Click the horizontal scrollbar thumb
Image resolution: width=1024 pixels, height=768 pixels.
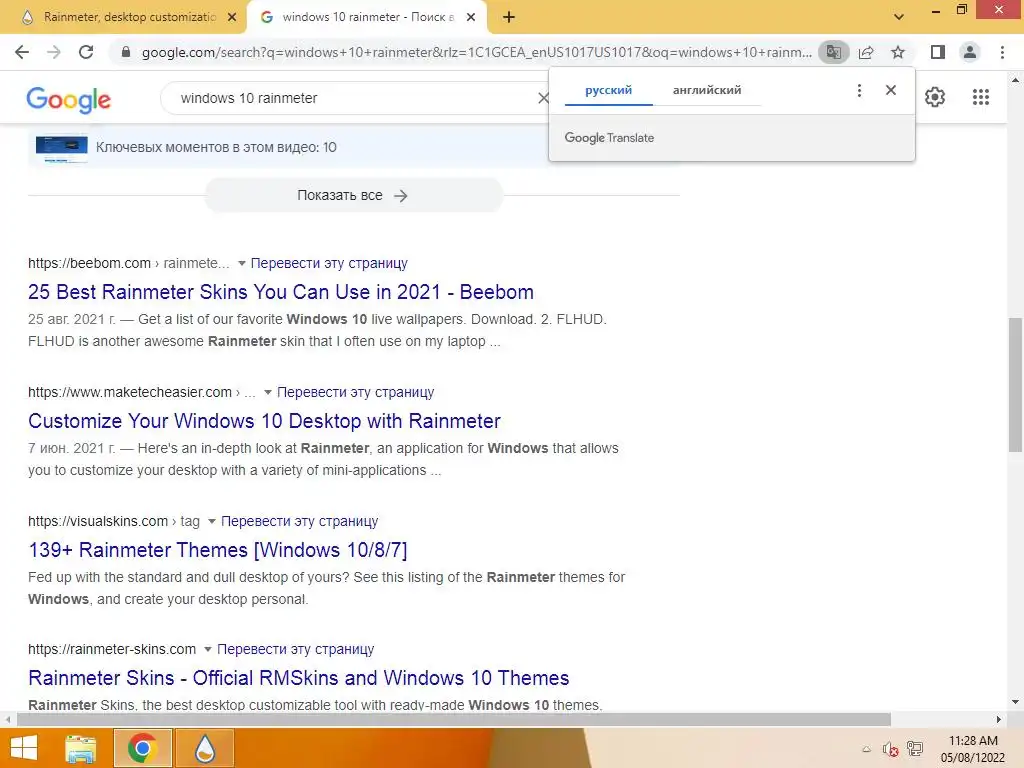point(454,720)
